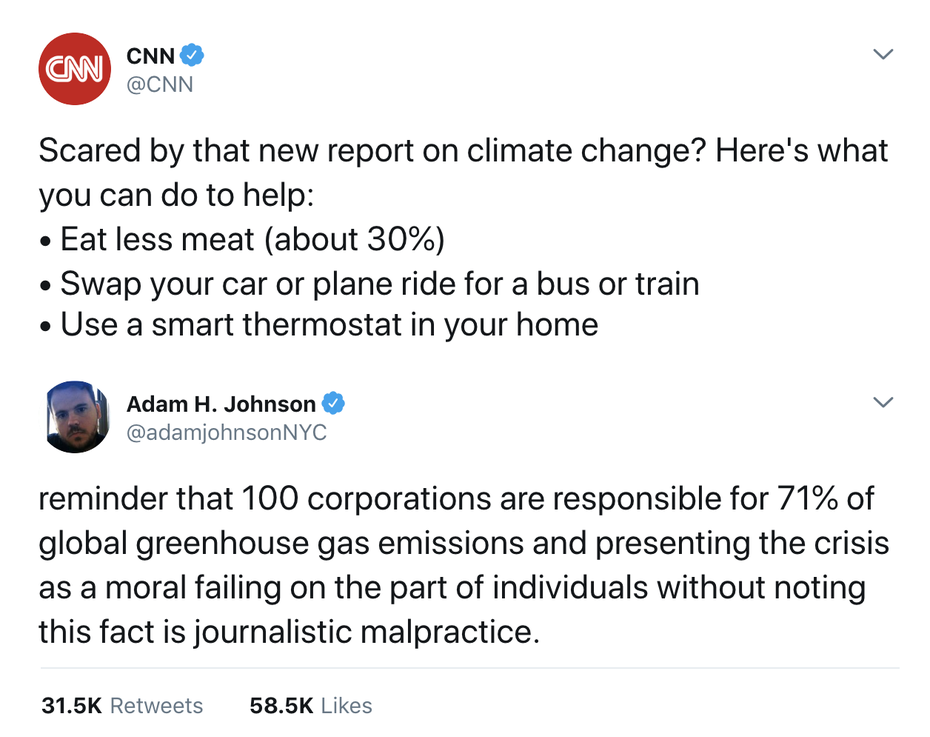The width and height of the screenshot is (930, 737).
Task: Click the 'as a moral failing' line
Action: pyautogui.click(x=453, y=588)
